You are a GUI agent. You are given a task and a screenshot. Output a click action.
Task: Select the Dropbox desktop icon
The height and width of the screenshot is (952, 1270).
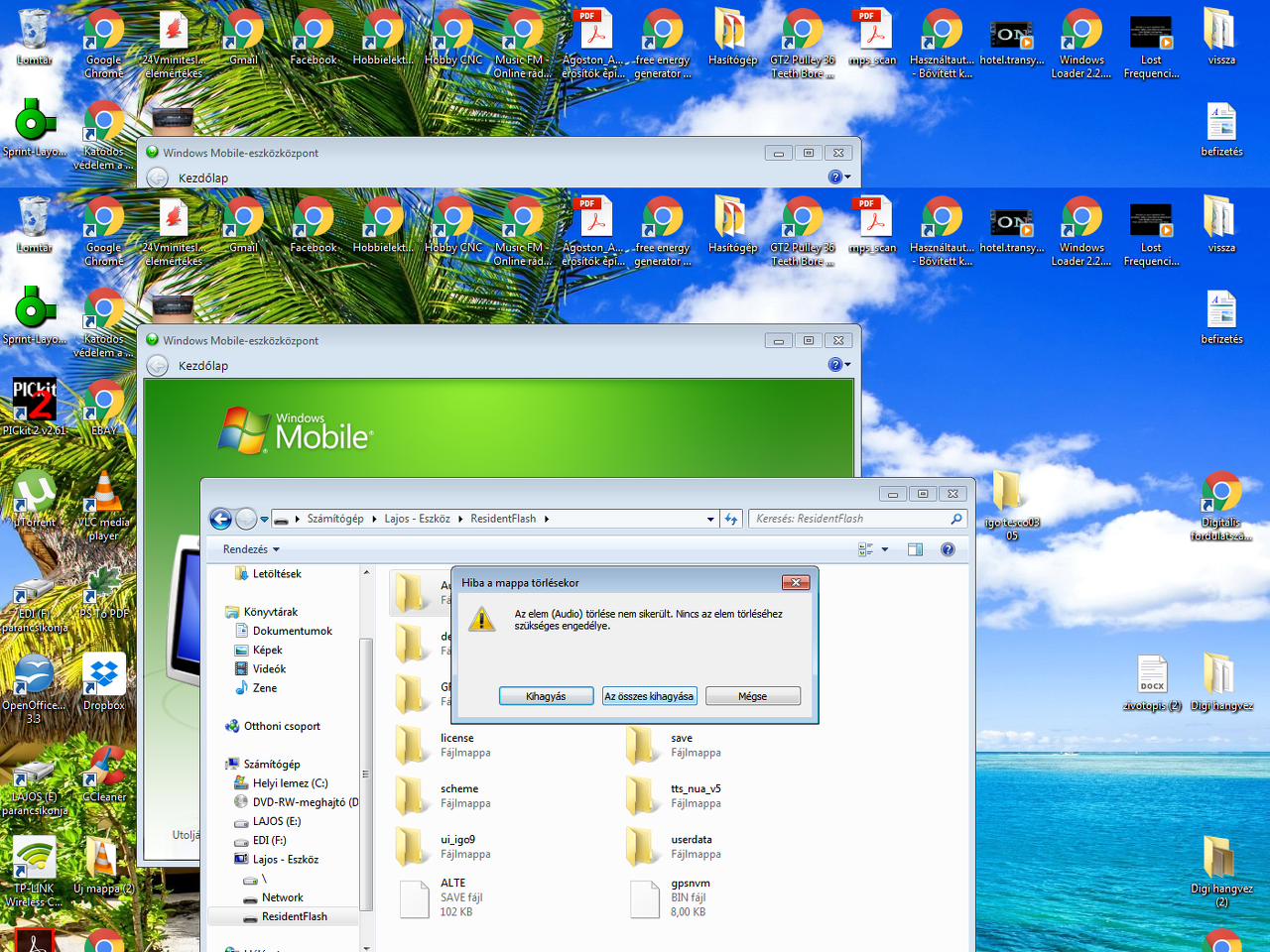(103, 680)
